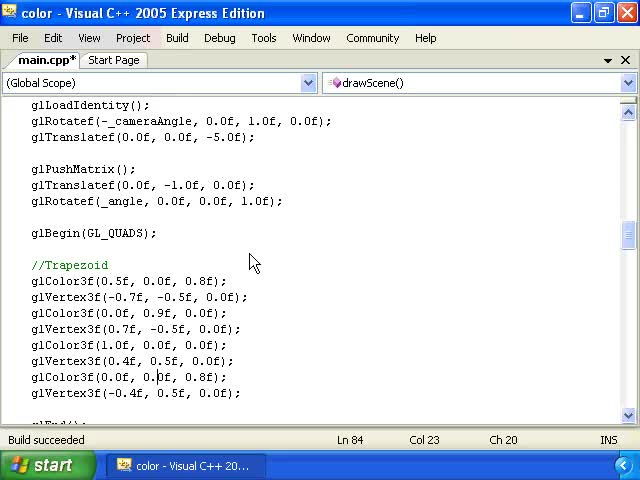Open the Windows start menu
640x480 pixels.
tap(47, 465)
